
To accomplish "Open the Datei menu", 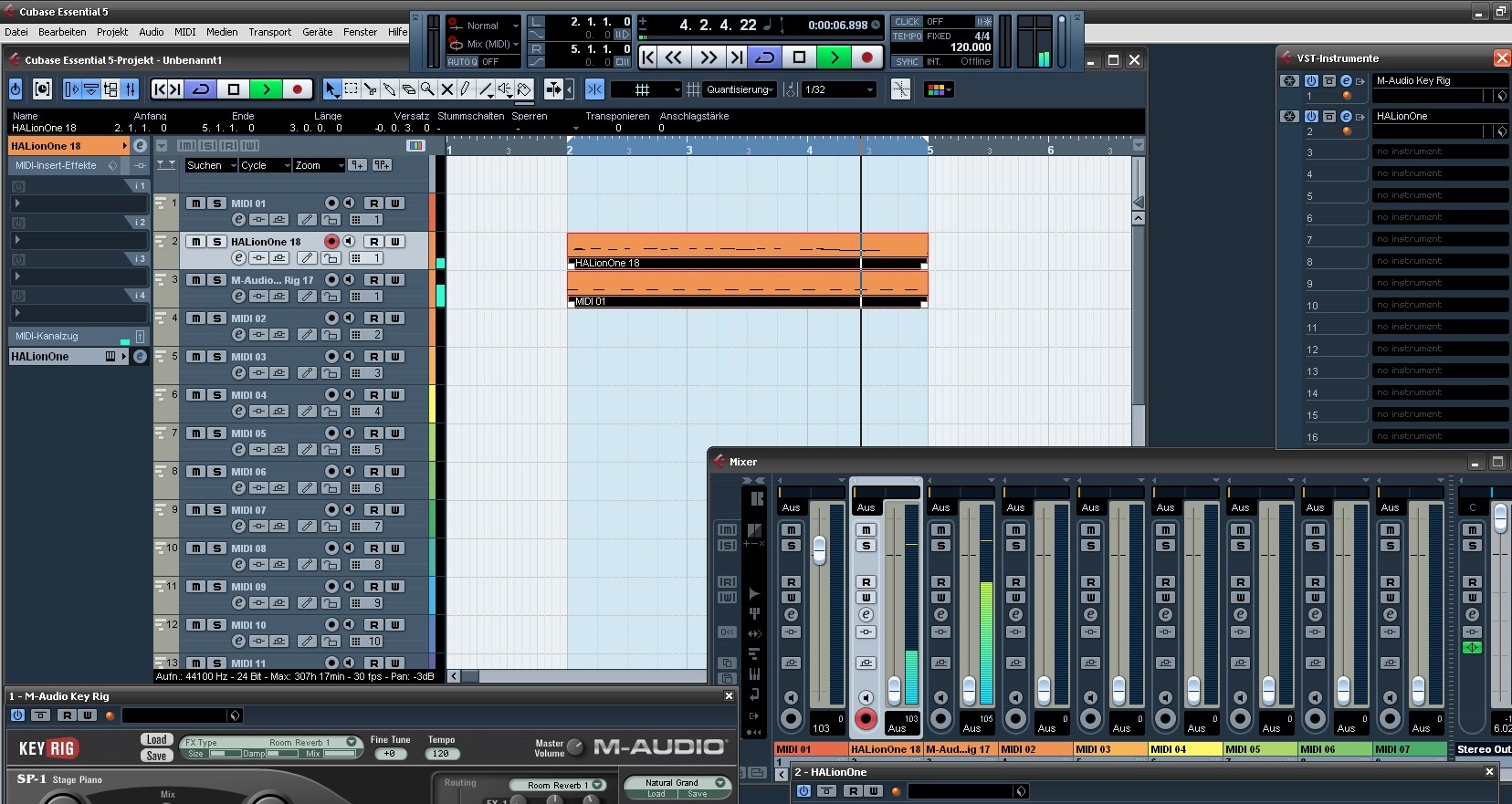I will click(16, 32).
